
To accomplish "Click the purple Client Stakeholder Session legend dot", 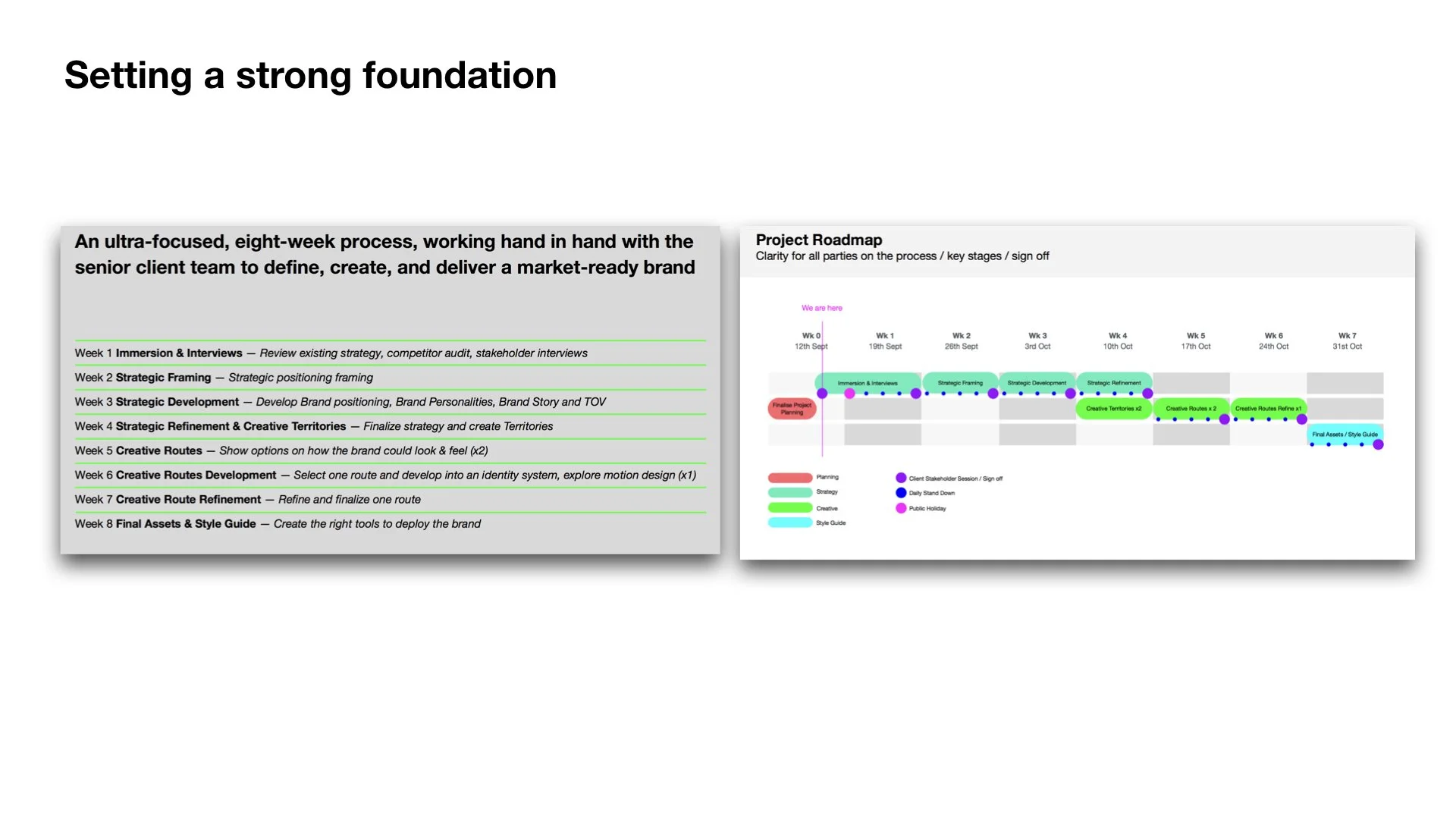I will (x=901, y=478).
